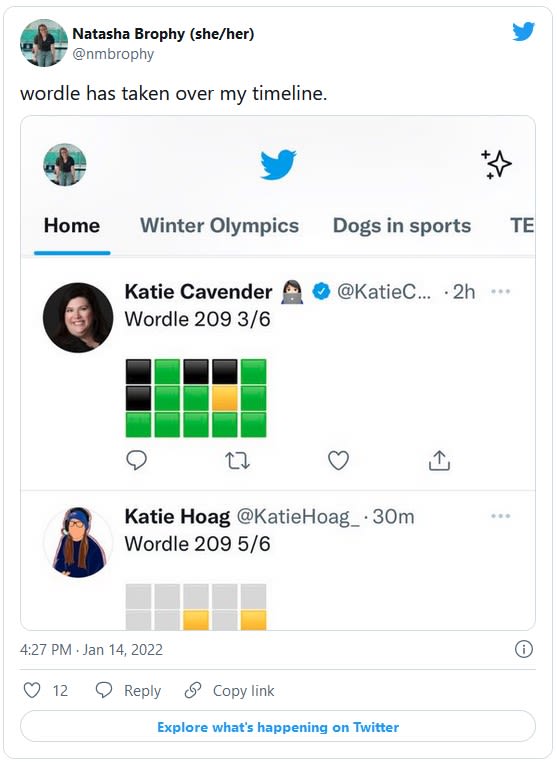Open the sparkle top tweets icon
The height and width of the screenshot is (762, 557).
click(x=496, y=164)
